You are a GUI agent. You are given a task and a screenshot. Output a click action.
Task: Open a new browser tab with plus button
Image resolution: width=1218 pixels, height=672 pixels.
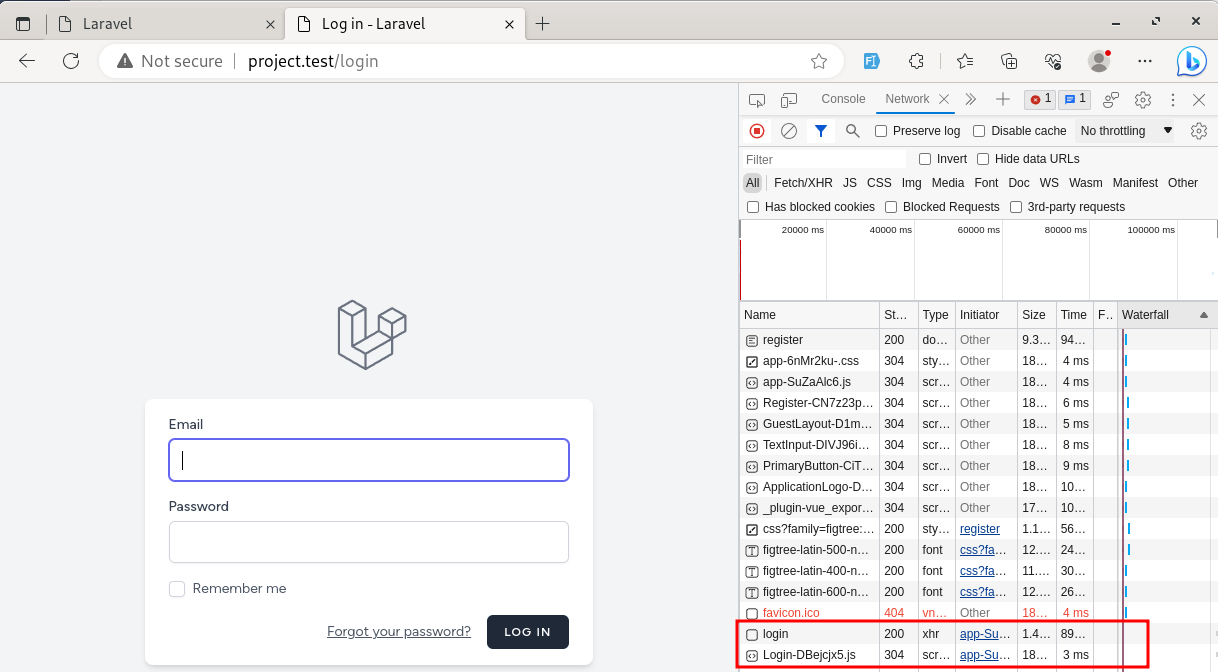(542, 24)
